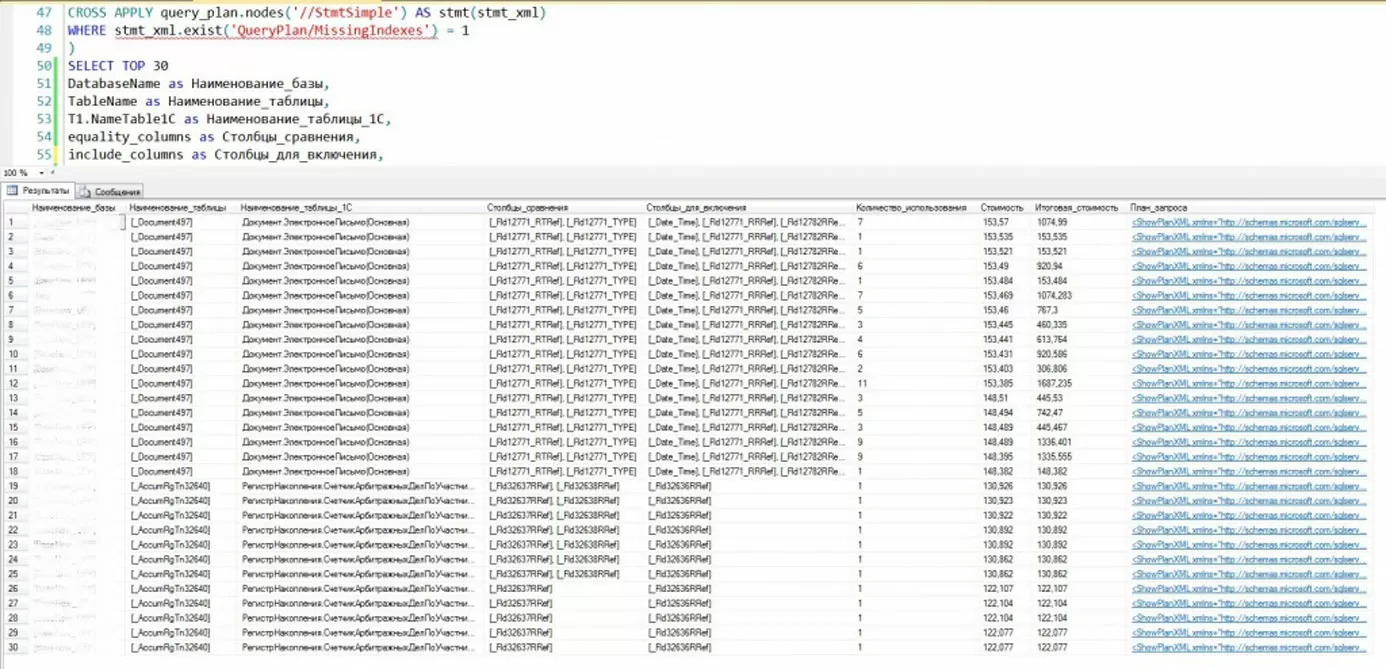Viewport: 1386px width, 669px height.
Task: Click РегистрНакопления cell in row 30
Action: click(357, 648)
